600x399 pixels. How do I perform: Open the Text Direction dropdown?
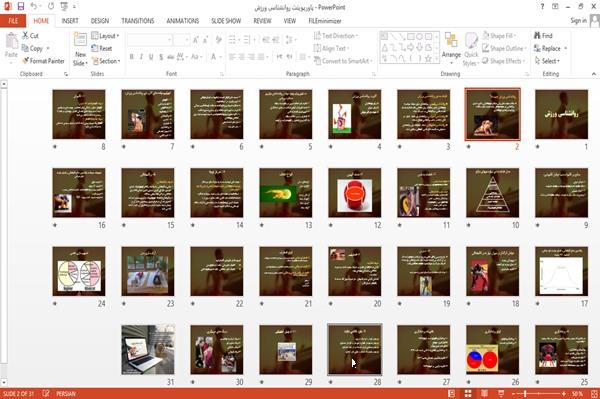tap(336, 36)
